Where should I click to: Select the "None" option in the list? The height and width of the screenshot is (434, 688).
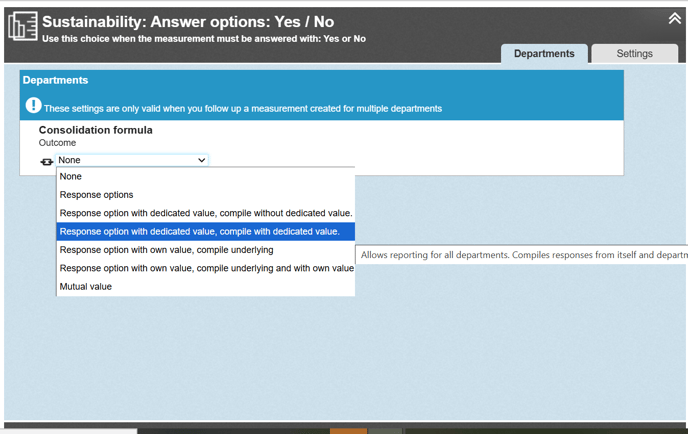pos(71,177)
